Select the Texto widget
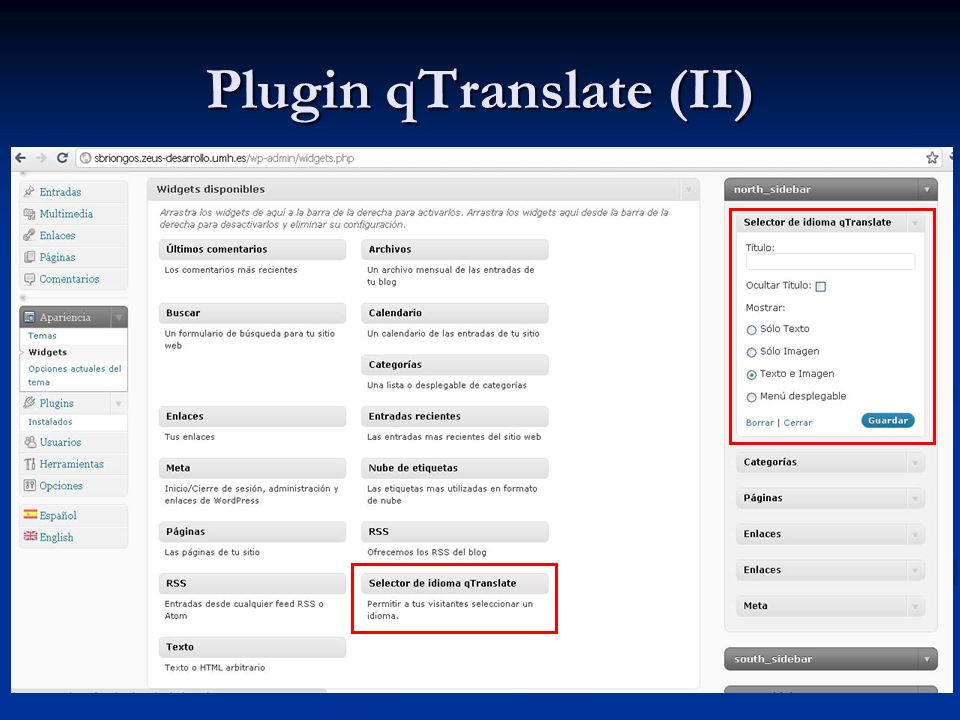The width and height of the screenshot is (960, 720). point(252,647)
